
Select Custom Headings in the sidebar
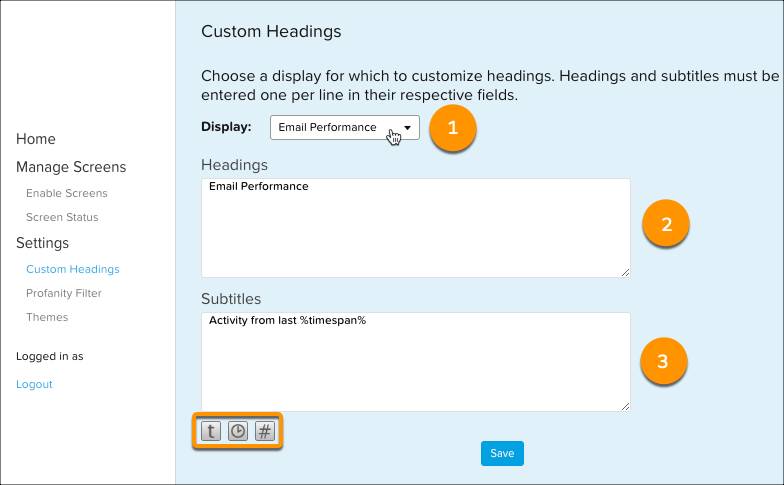pos(72,269)
